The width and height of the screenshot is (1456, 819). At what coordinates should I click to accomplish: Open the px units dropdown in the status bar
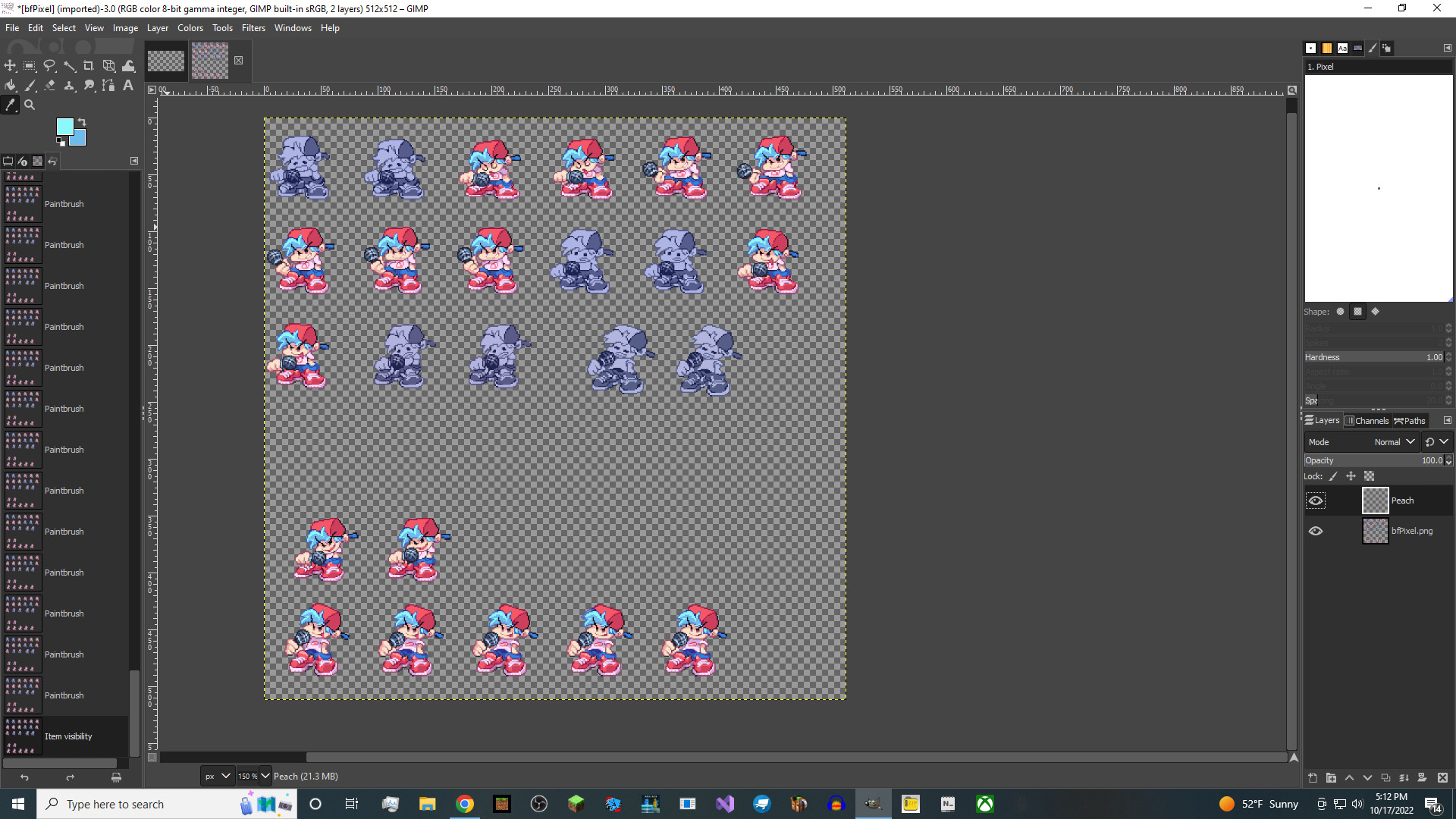click(x=217, y=776)
